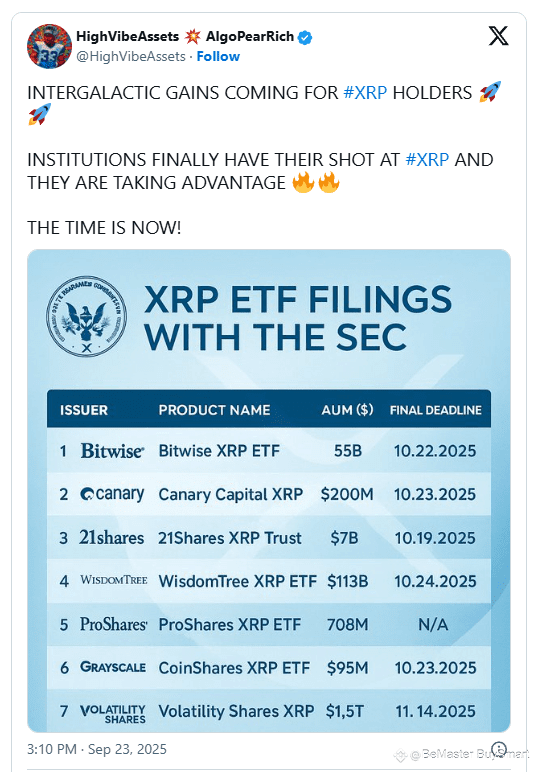The height and width of the screenshot is (772, 537).
Task: Click the rocket emoji after HOLDERS
Action: [490, 92]
